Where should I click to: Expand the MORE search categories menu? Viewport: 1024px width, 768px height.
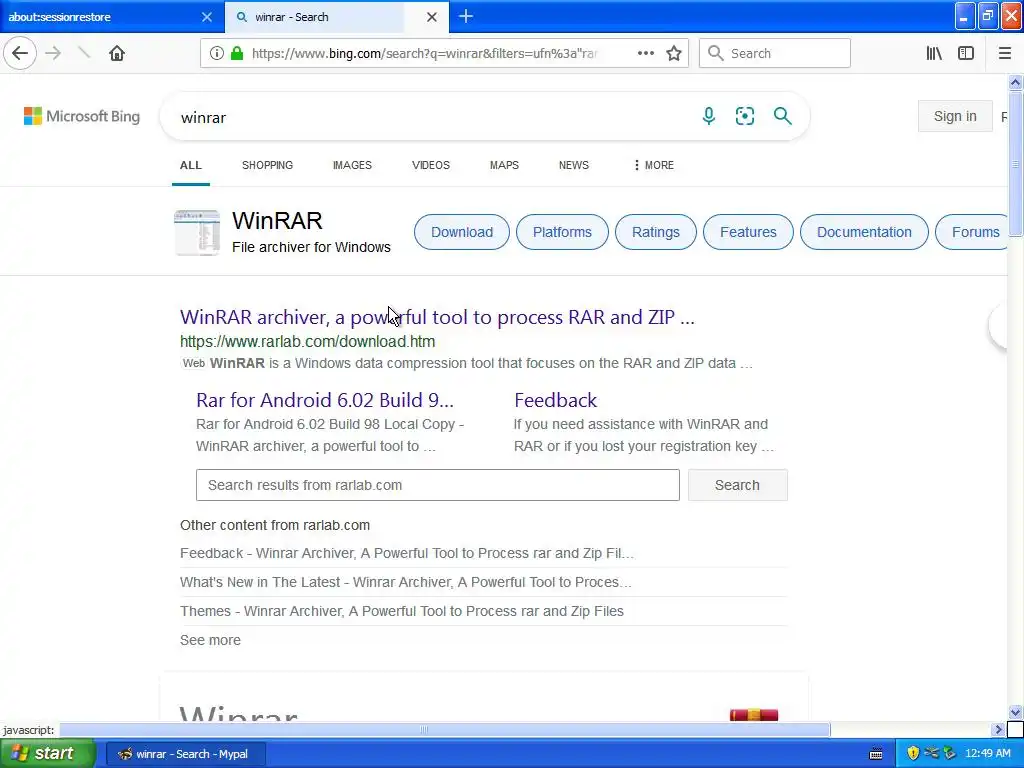coord(654,165)
